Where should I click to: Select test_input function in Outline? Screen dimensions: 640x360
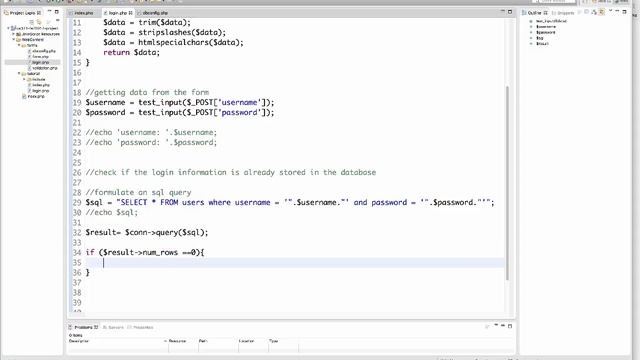pyautogui.click(x=551, y=21)
